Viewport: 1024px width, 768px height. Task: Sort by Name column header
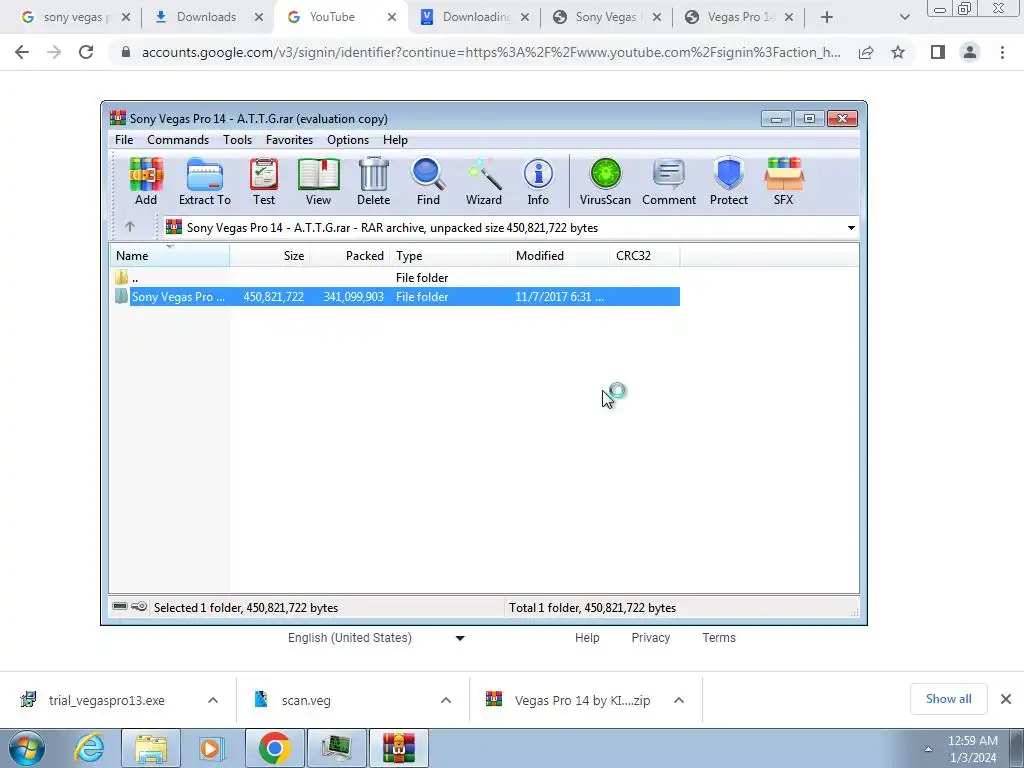click(169, 255)
